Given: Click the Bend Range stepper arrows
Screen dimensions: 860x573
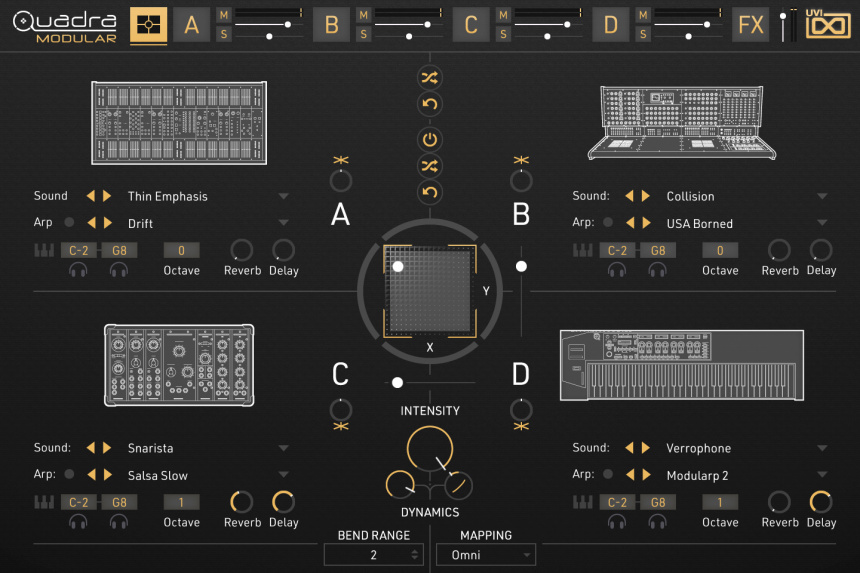Looking at the screenshot, I should [x=415, y=555].
